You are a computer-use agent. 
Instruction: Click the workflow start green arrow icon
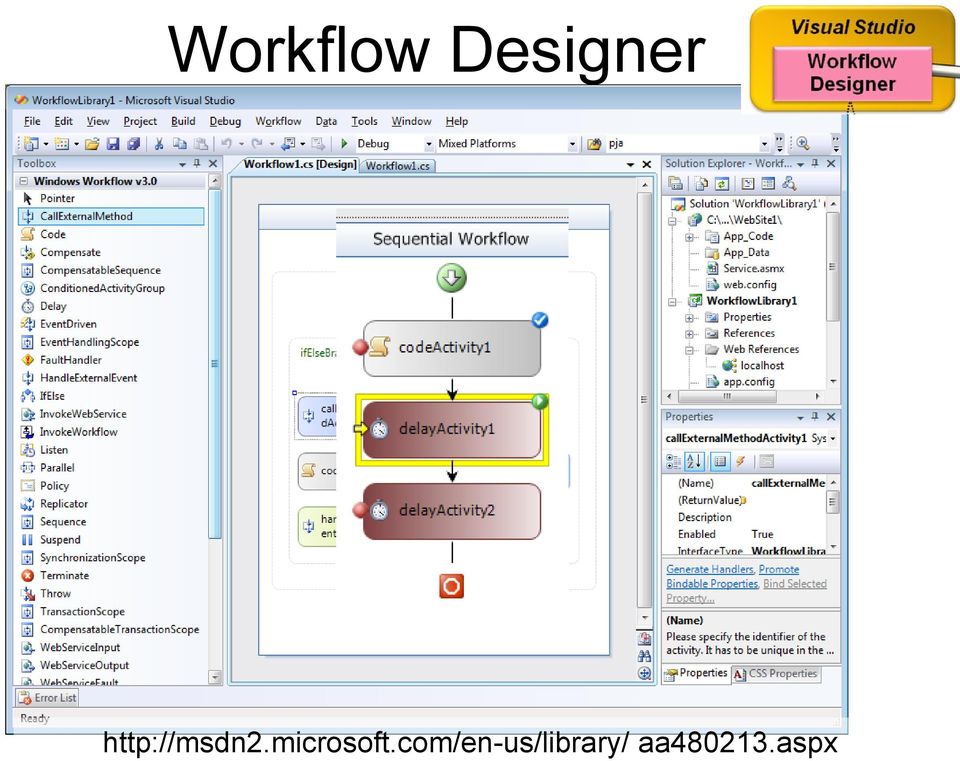coord(452,278)
